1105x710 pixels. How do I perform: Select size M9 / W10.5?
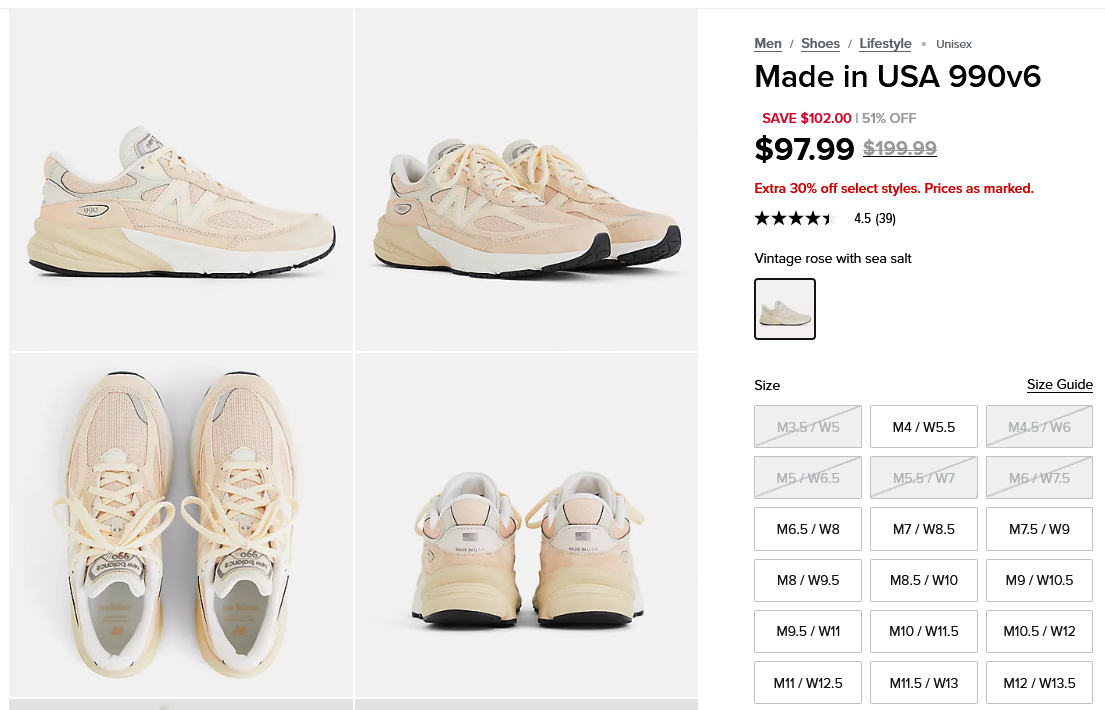1039,580
